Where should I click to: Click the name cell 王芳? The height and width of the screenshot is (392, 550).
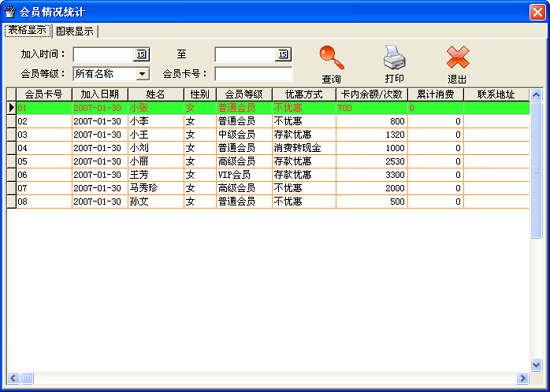[156, 175]
